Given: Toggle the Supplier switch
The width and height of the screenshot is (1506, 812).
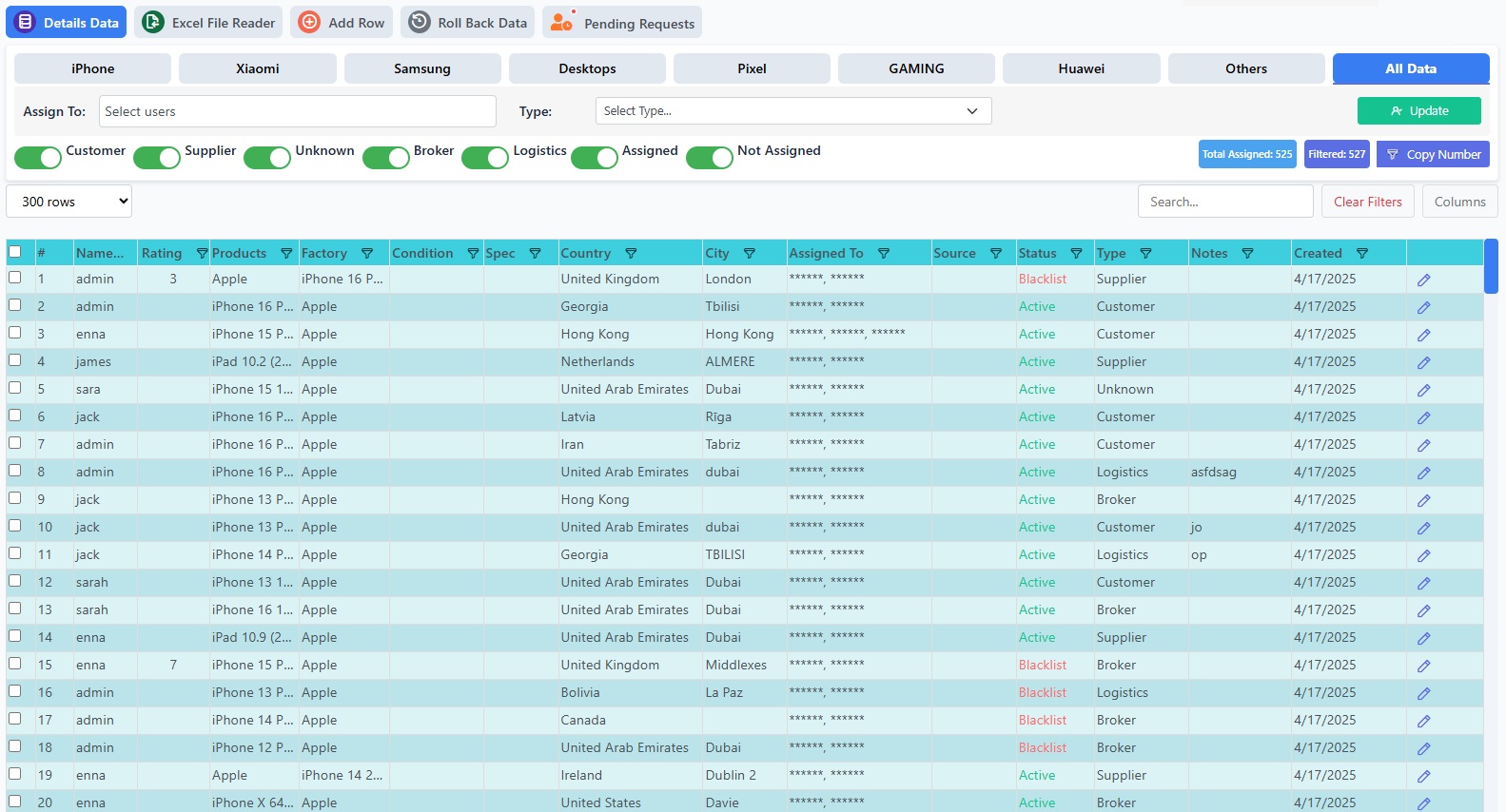Looking at the screenshot, I should click(157, 158).
